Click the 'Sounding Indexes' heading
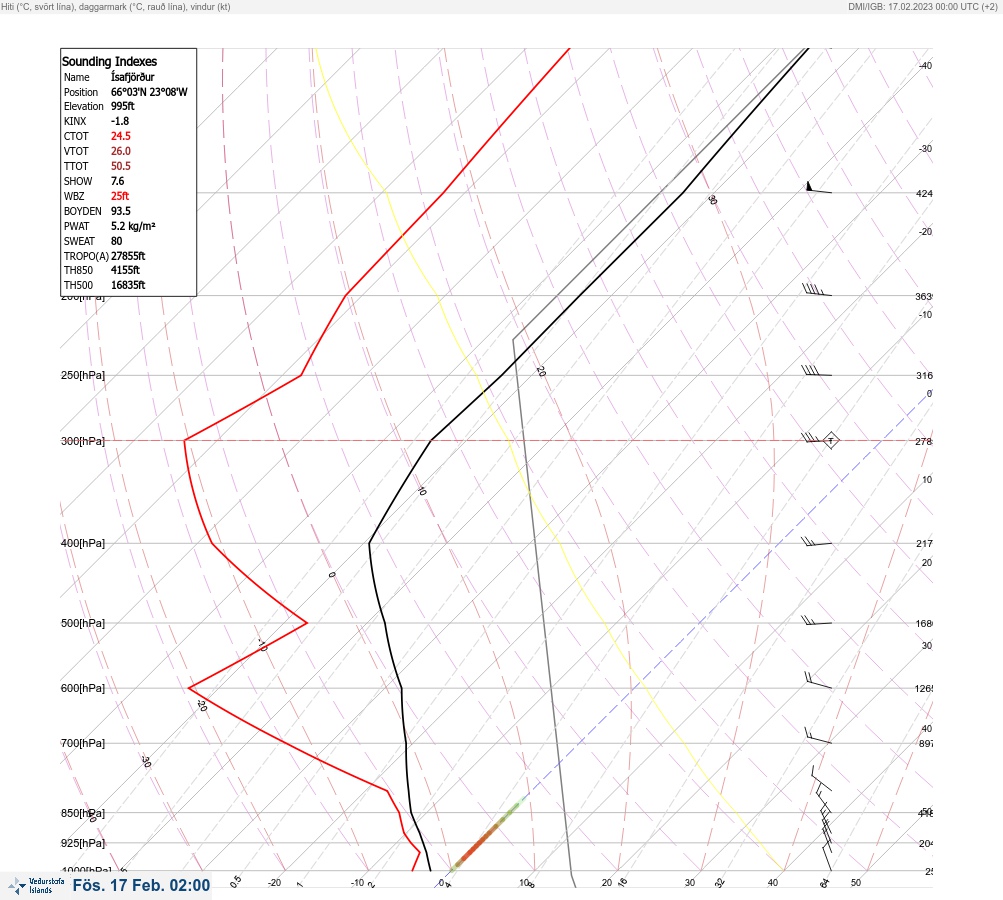 (x=109, y=61)
